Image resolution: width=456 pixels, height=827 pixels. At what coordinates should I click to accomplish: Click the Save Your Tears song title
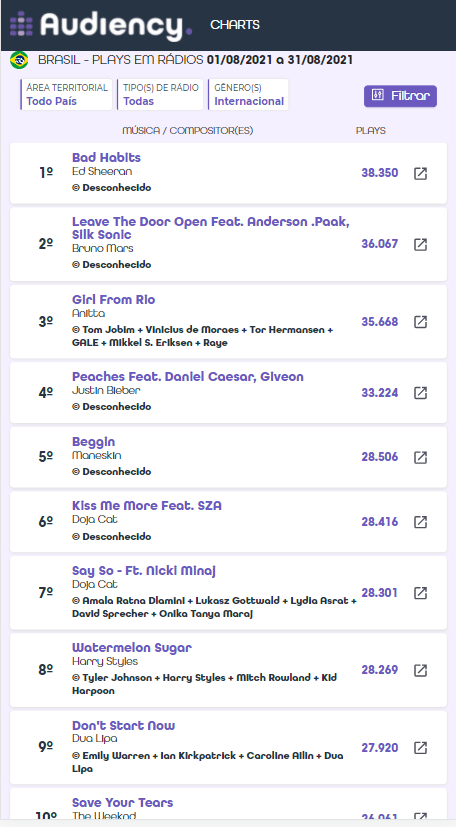tap(123, 803)
